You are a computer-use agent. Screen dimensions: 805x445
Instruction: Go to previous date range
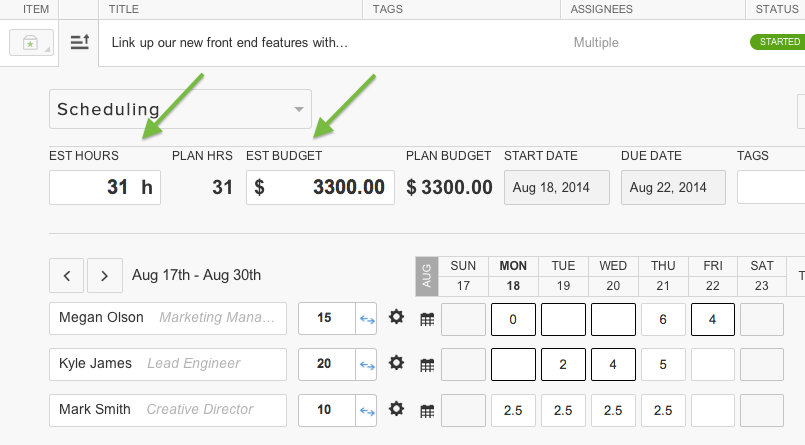66,274
